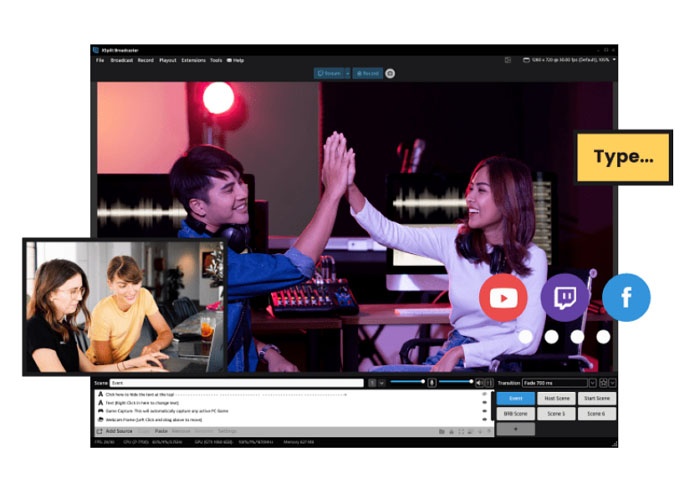Select the Text (Right Click) source row
The width and height of the screenshot is (700, 478).
pos(292,403)
